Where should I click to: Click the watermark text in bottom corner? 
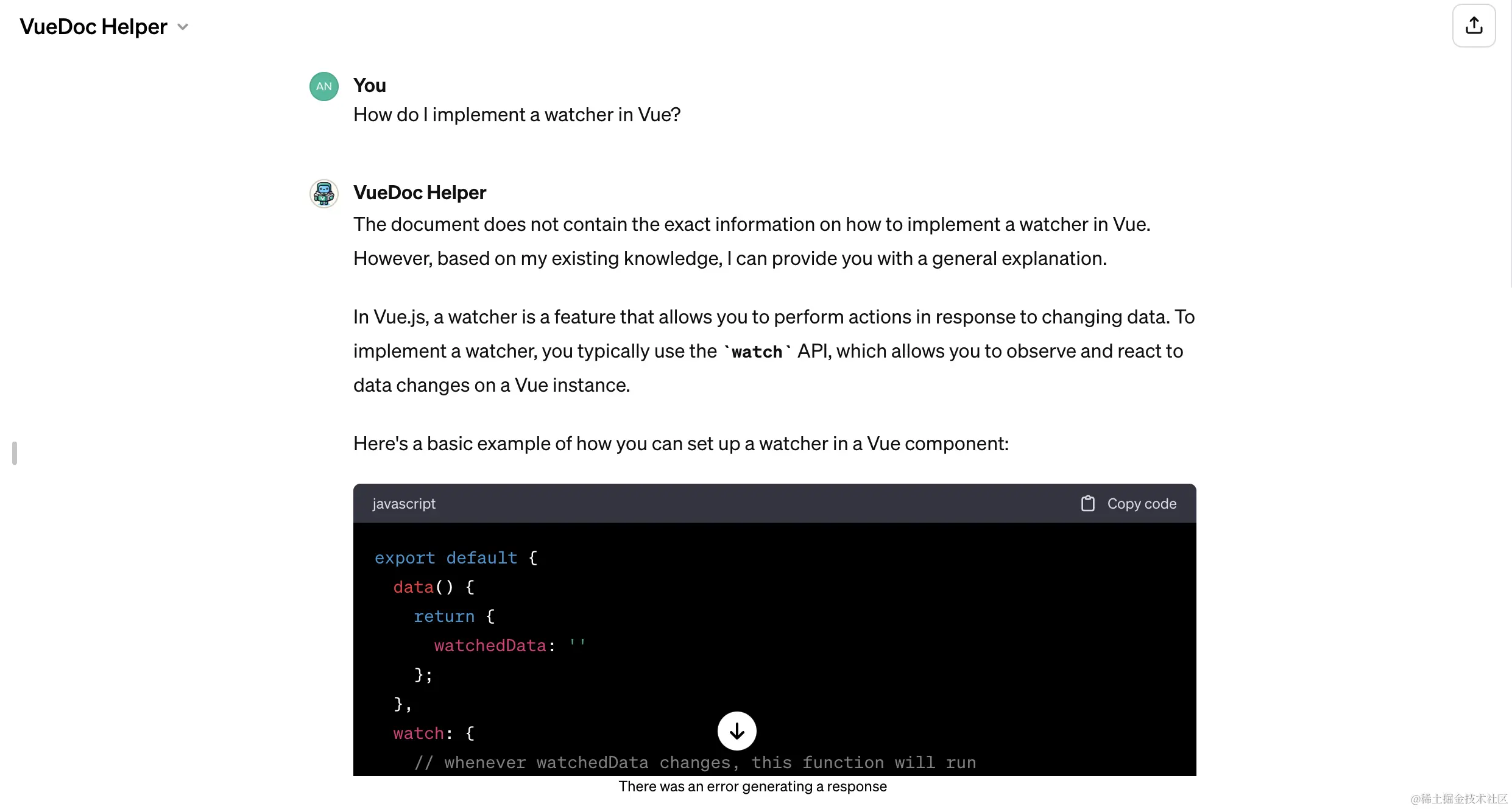click(x=1458, y=799)
